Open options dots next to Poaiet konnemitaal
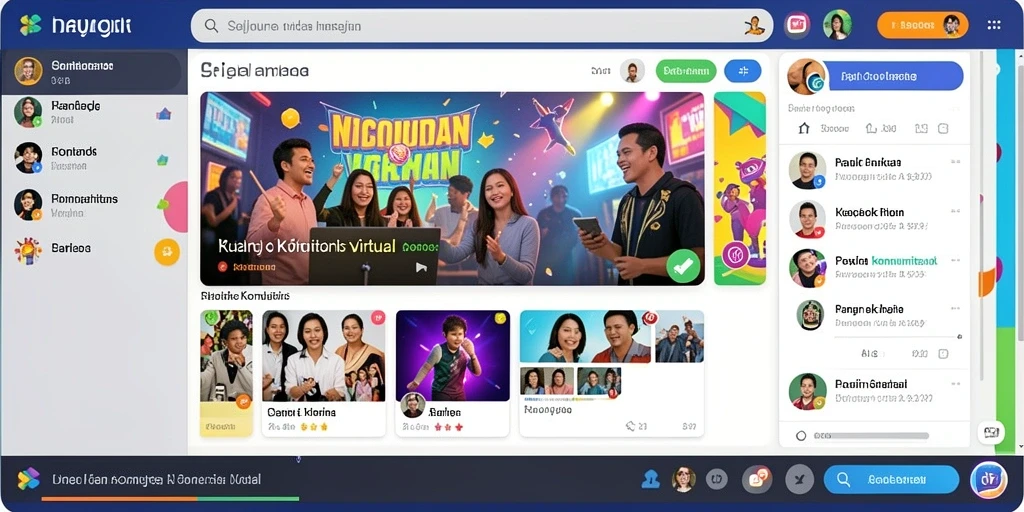The width and height of the screenshot is (1024, 512). (955, 261)
